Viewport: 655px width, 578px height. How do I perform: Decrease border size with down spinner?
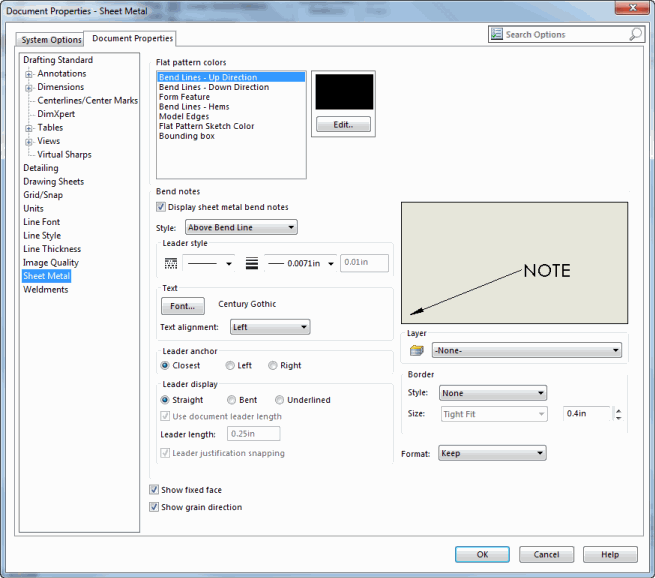619,417
